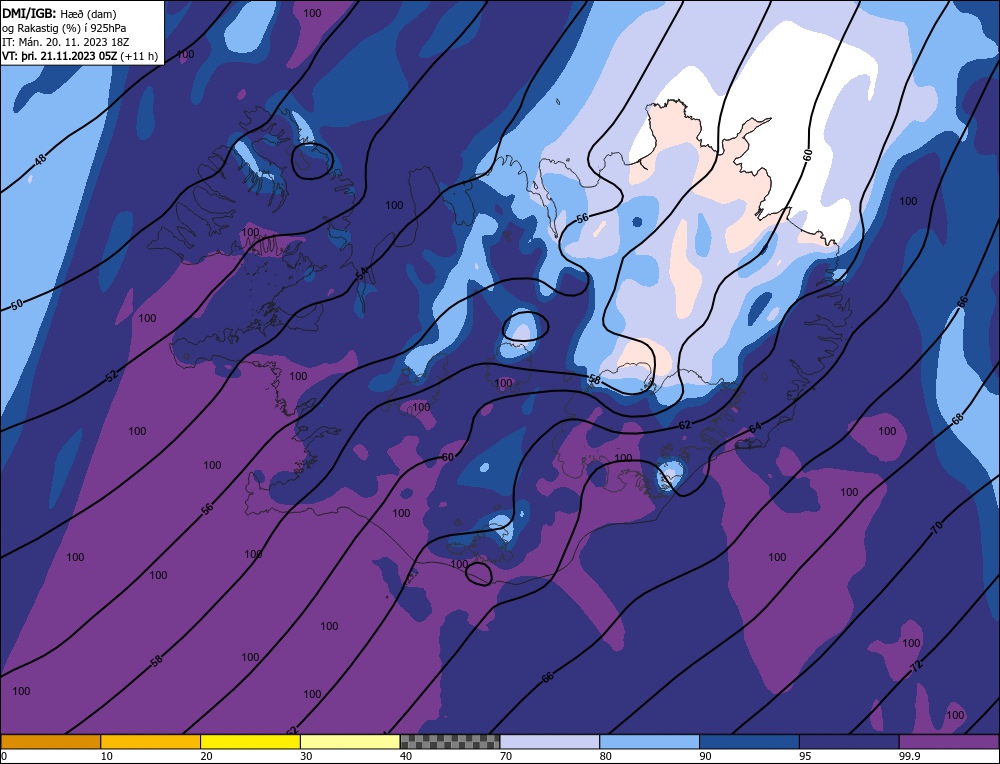Click the contour label '68'
This screenshot has width=1000, height=764.
(x=957, y=419)
